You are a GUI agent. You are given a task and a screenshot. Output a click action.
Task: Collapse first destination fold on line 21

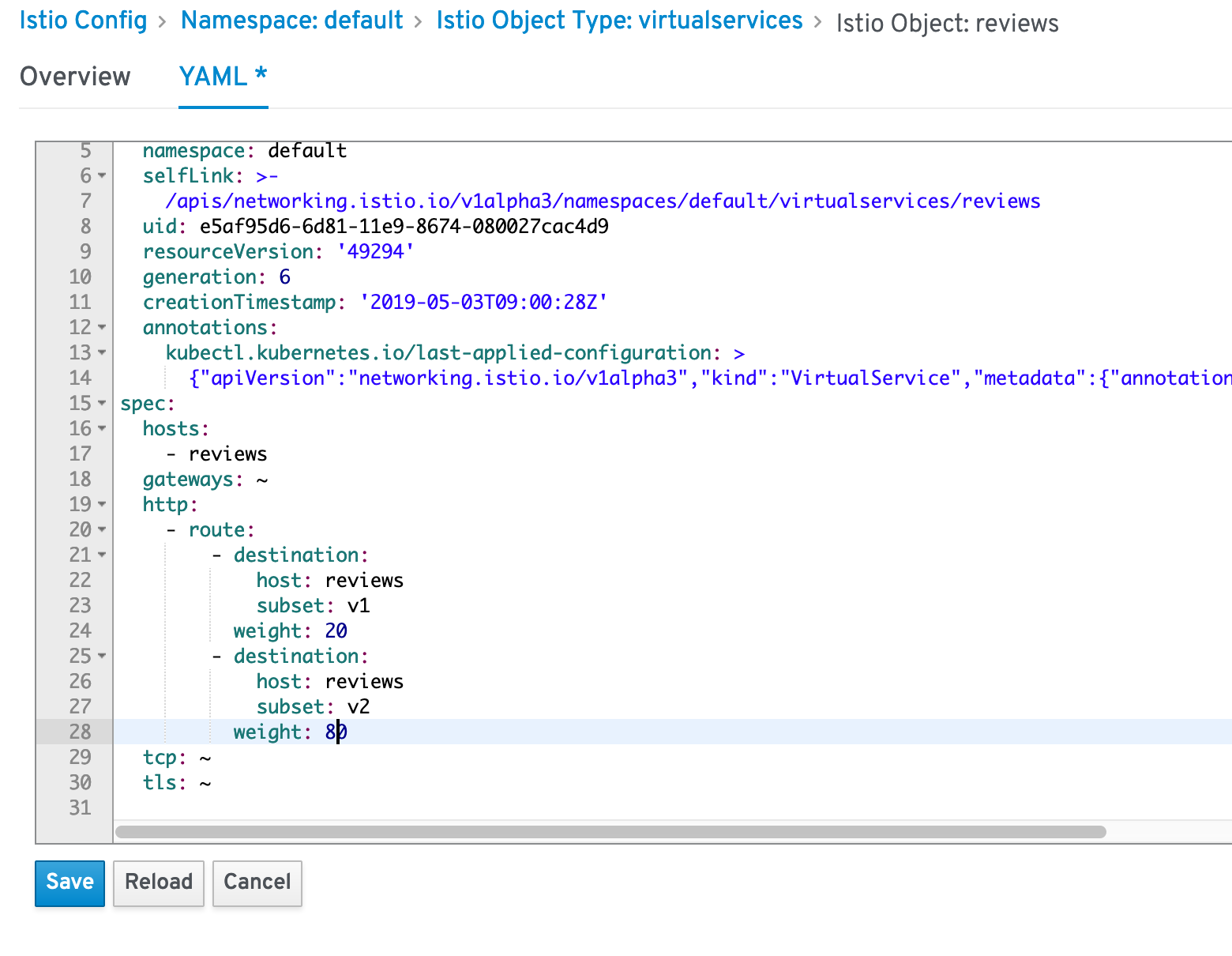point(102,555)
